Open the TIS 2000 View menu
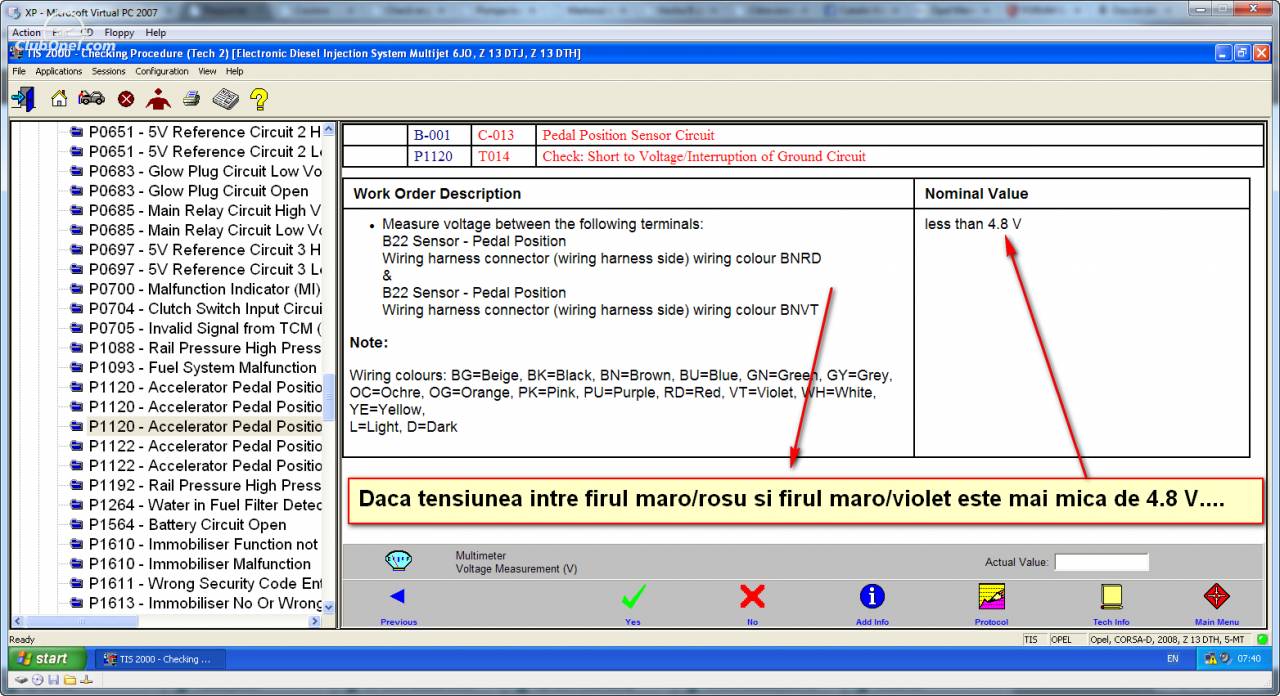 click(x=207, y=71)
